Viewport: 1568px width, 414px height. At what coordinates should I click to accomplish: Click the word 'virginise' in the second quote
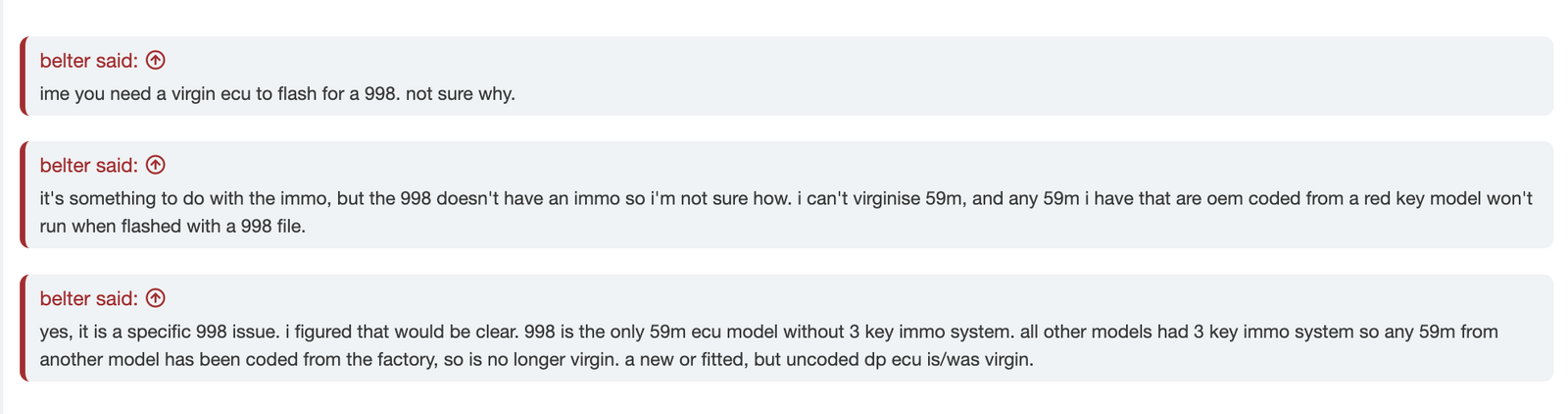click(x=885, y=198)
